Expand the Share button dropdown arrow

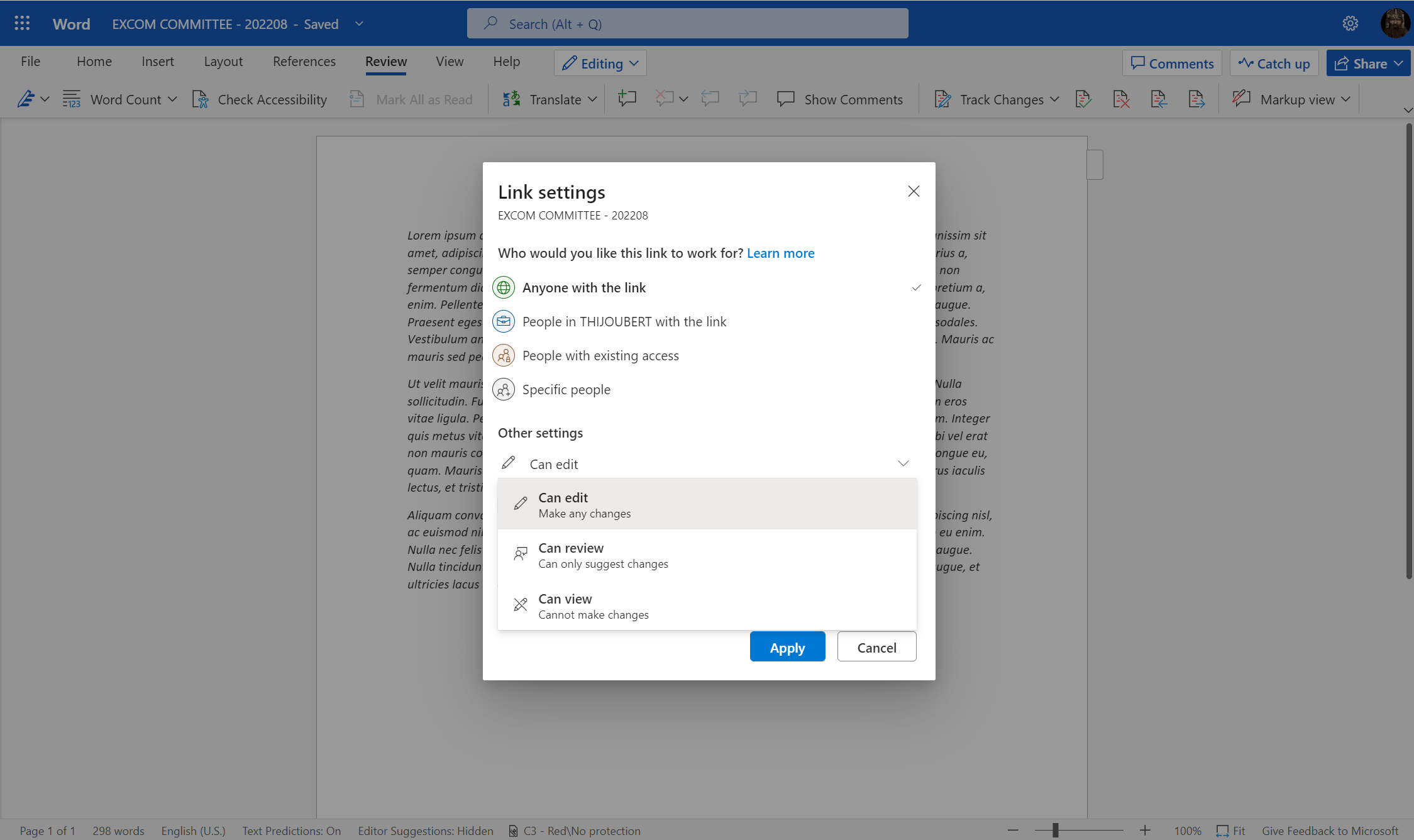[1399, 62]
